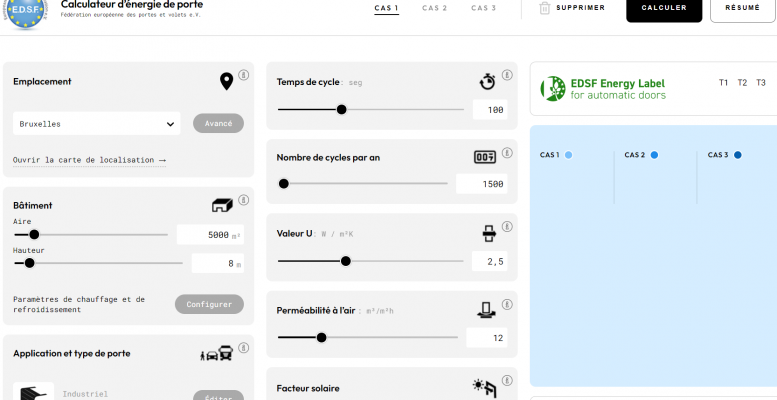The height and width of the screenshot is (400, 777).
Task: Click the Valeur U heat-transfer icon
Action: click(489, 233)
